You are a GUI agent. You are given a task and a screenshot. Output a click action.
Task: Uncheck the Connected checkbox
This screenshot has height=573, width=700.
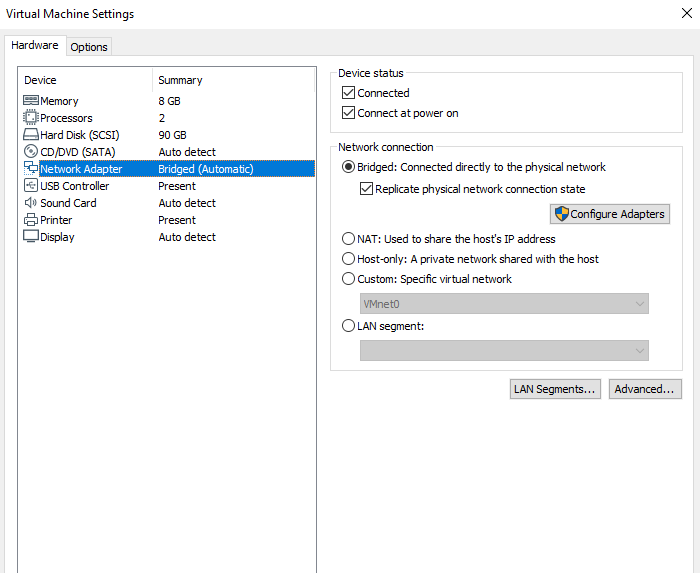(348, 93)
